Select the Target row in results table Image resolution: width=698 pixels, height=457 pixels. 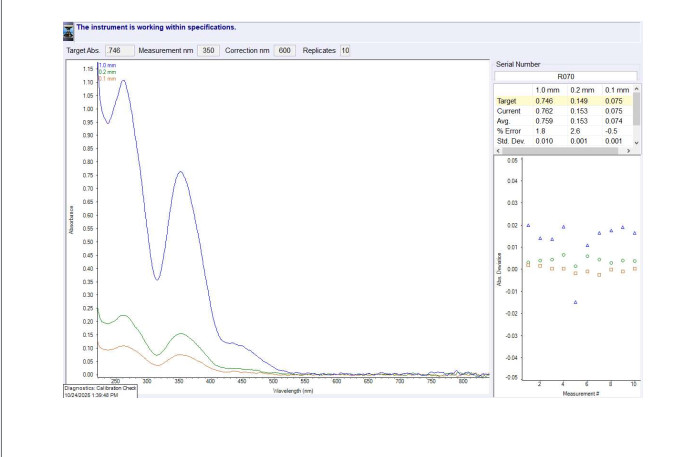pos(507,101)
